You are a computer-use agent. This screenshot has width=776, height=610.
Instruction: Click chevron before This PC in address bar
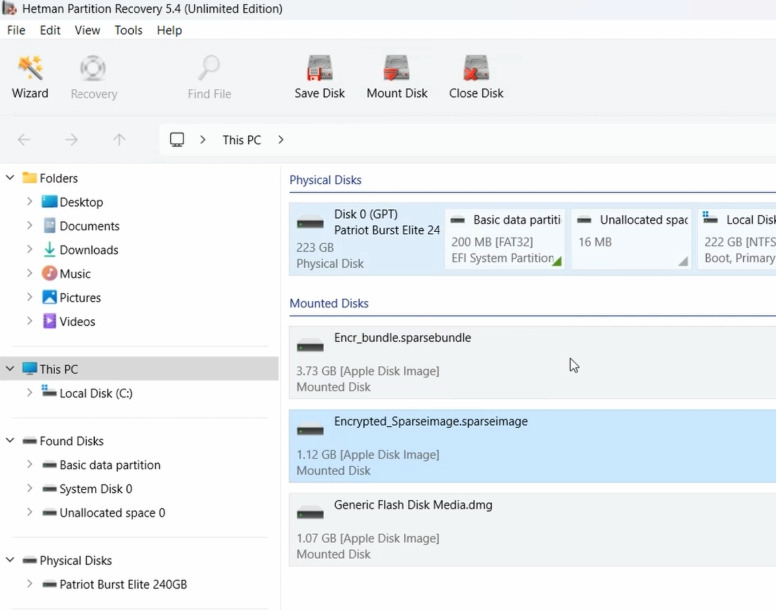[x=202, y=140]
